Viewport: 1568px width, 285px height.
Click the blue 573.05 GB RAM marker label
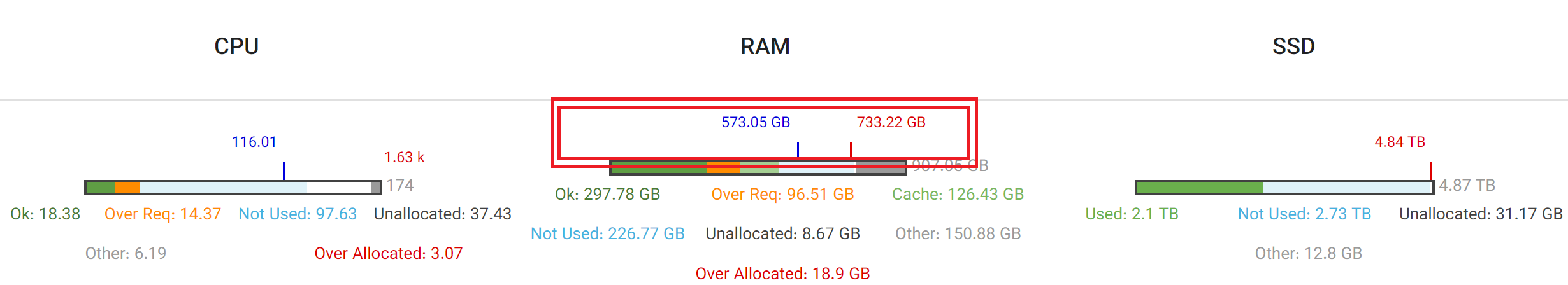tap(756, 122)
